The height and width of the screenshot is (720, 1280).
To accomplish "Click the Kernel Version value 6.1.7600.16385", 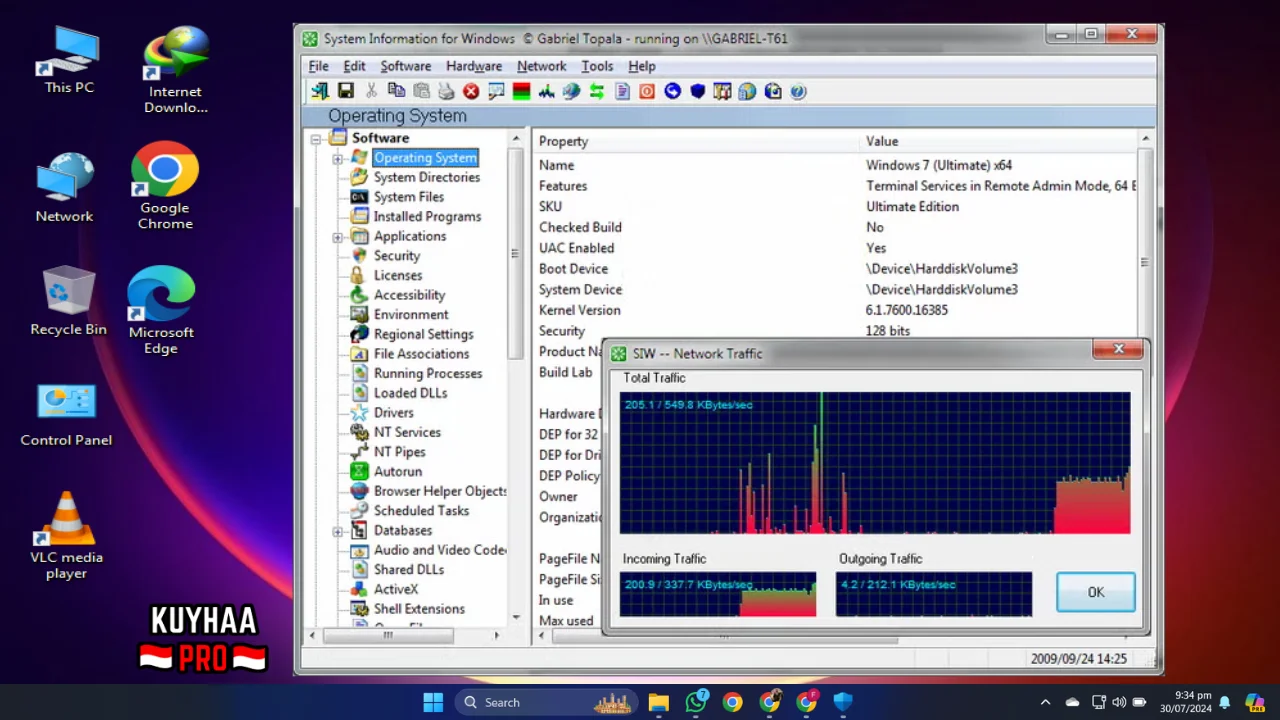I will [x=907, y=310].
